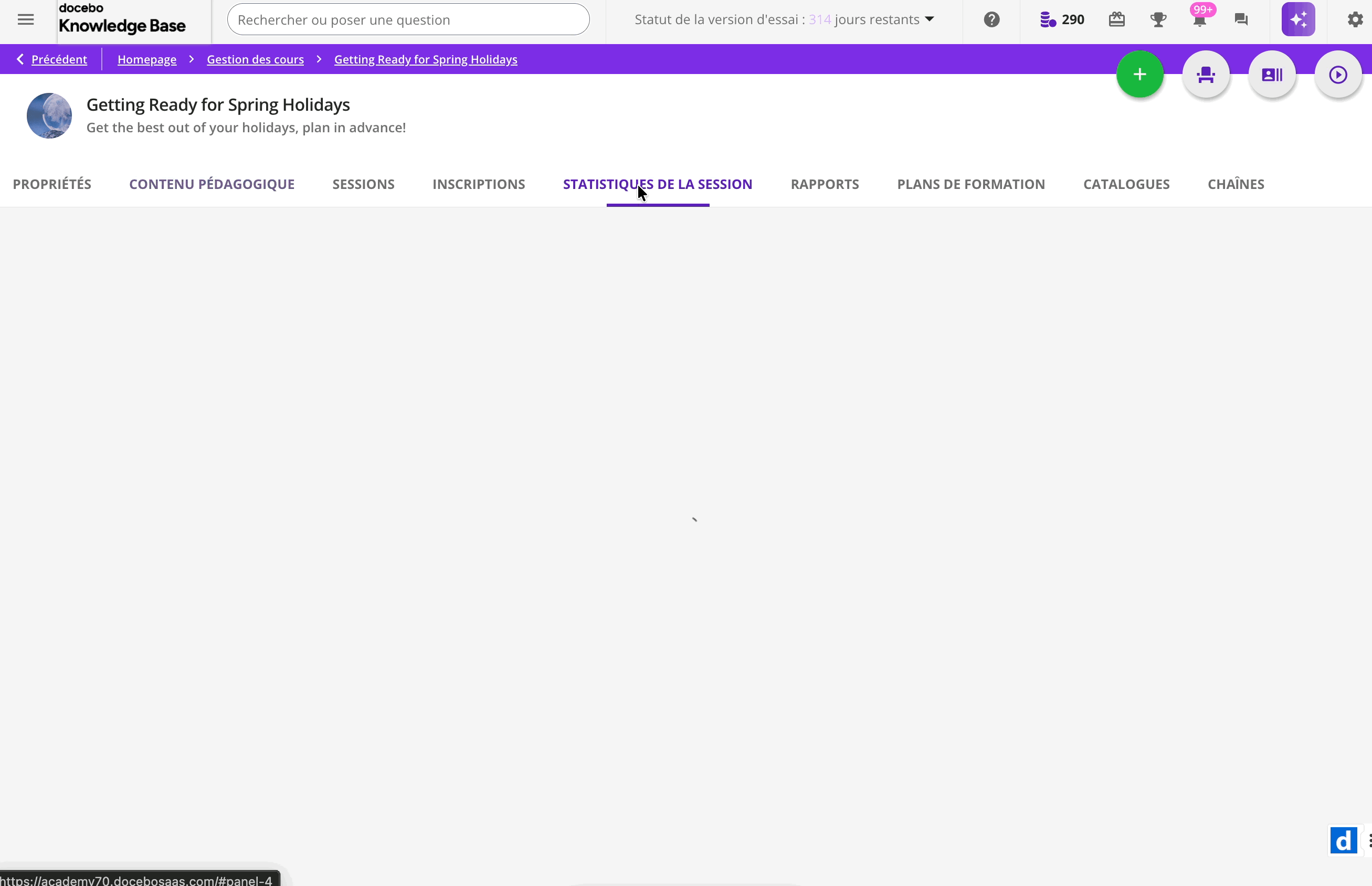Open the Inscriptions tab
1372x886 pixels.
pos(479,184)
